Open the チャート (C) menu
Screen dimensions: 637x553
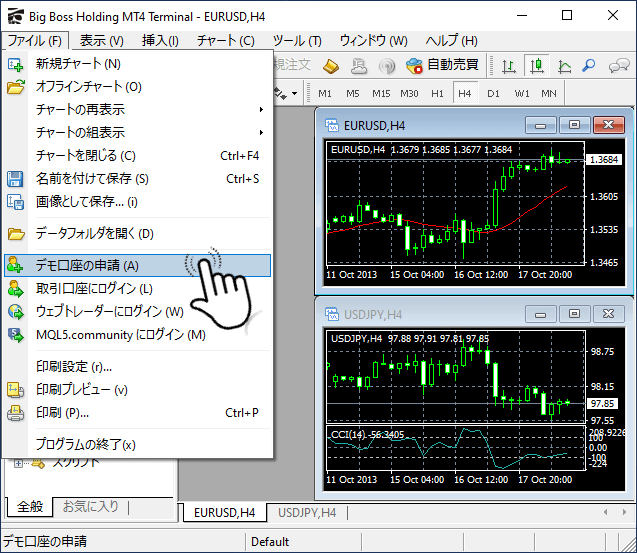point(225,41)
